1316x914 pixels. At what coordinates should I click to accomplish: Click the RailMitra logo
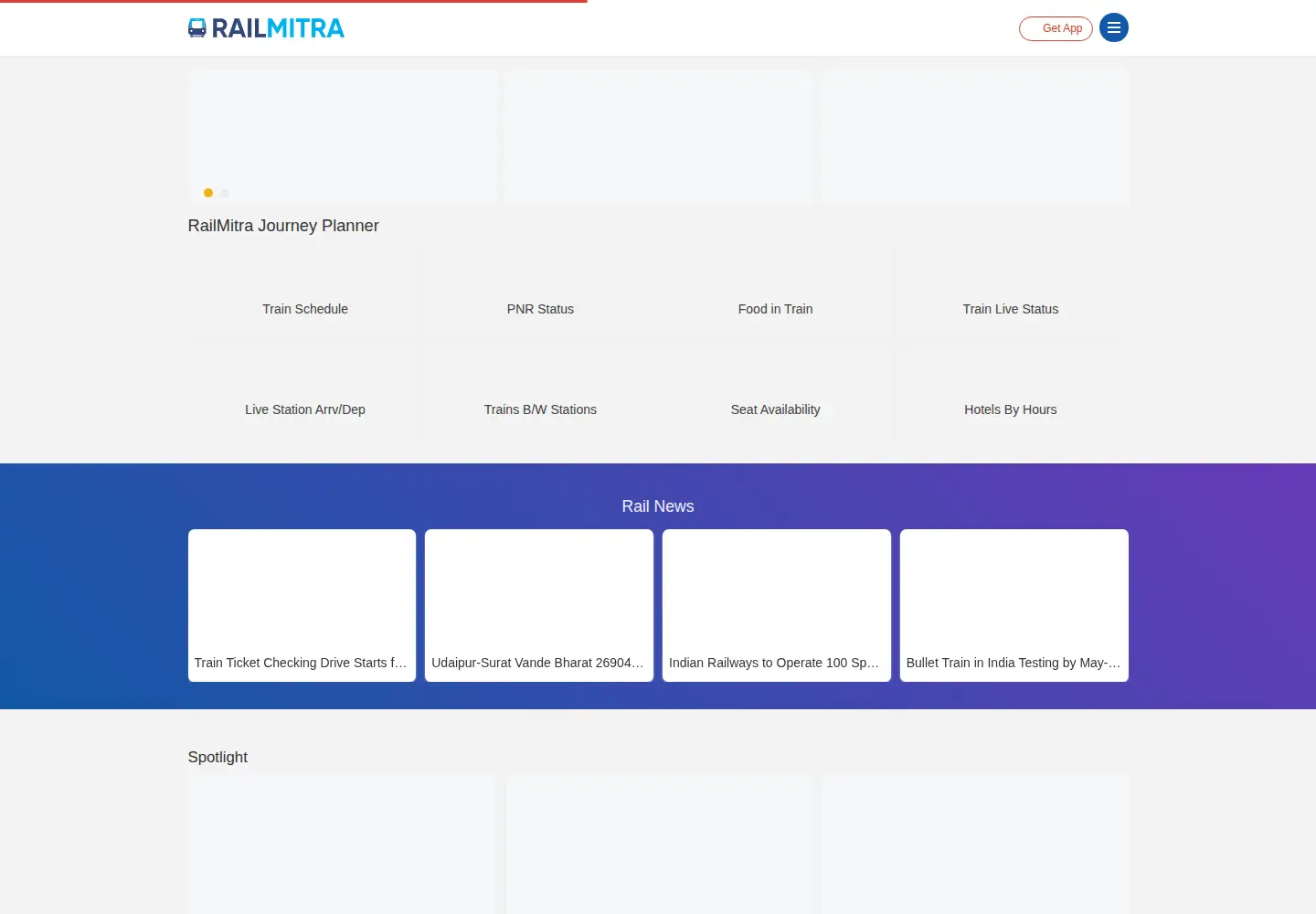(266, 28)
